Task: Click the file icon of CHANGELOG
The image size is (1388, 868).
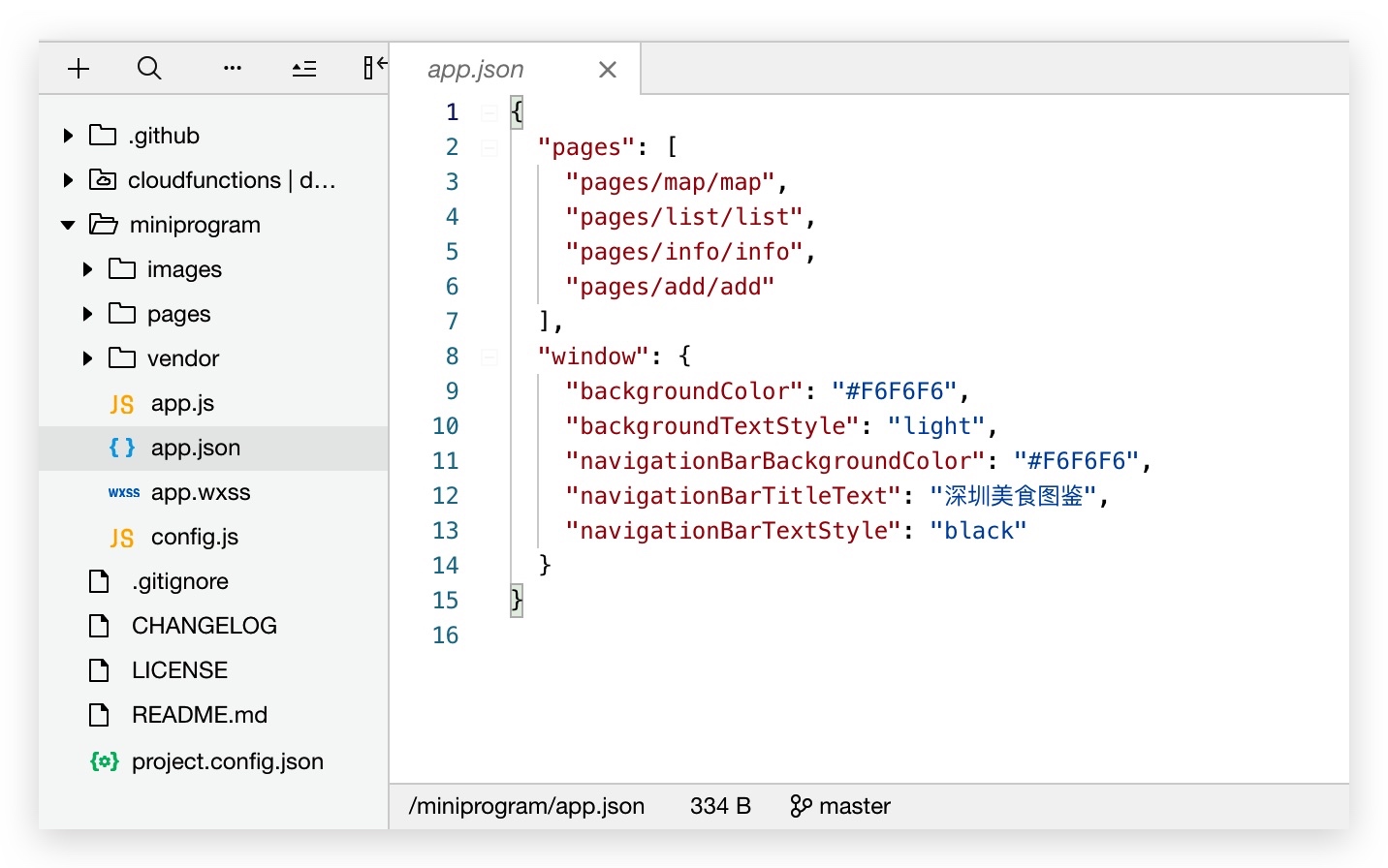Action: pyautogui.click(x=99, y=626)
